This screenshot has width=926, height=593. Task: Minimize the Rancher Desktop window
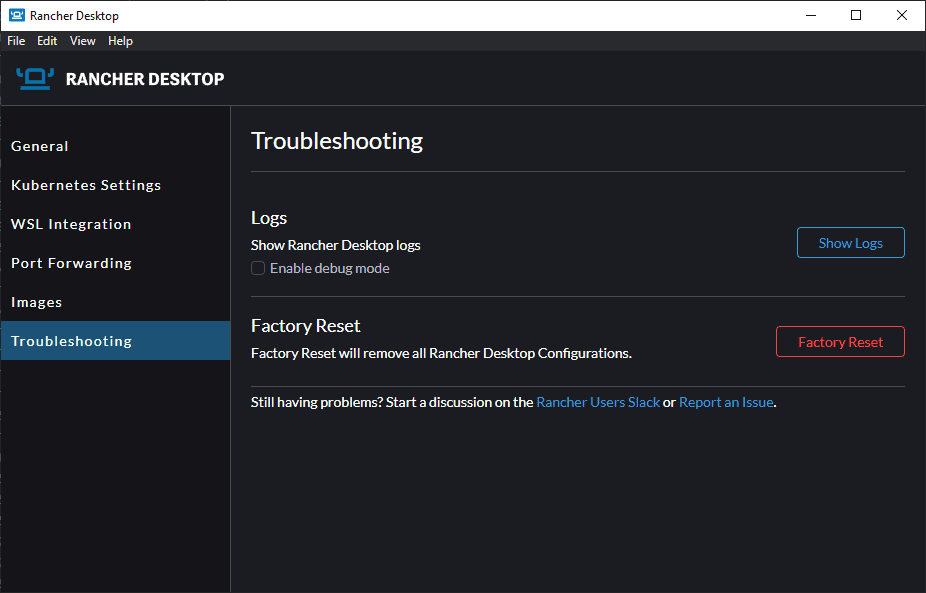(x=810, y=15)
